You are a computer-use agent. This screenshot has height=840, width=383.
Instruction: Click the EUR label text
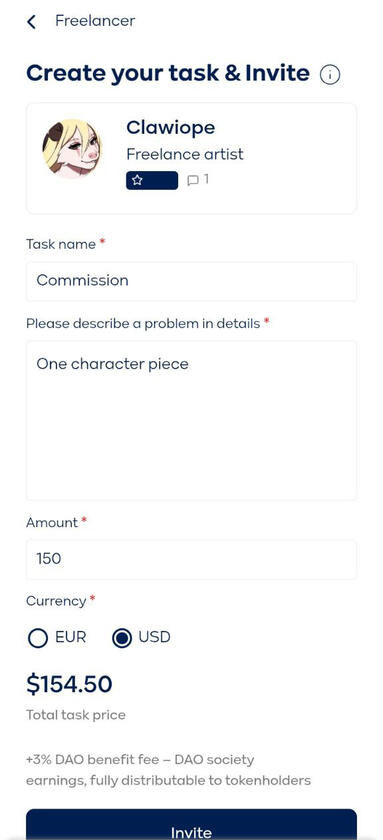tap(70, 638)
